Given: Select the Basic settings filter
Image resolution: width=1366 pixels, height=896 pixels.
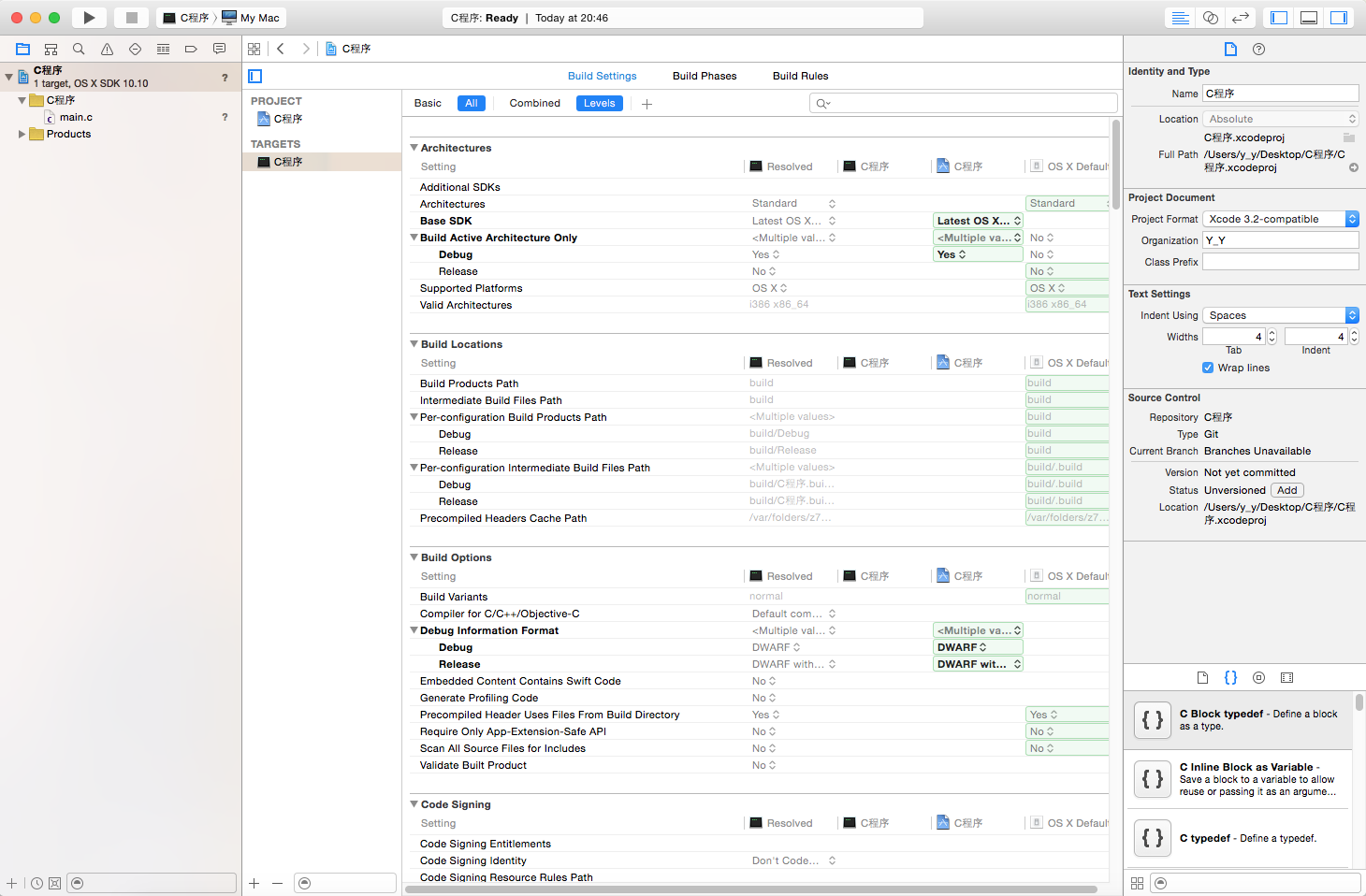Looking at the screenshot, I should 428,103.
